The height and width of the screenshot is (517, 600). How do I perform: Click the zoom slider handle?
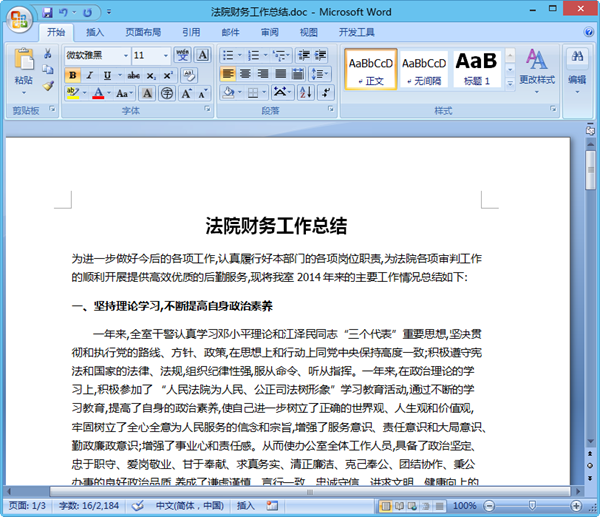click(x=532, y=506)
